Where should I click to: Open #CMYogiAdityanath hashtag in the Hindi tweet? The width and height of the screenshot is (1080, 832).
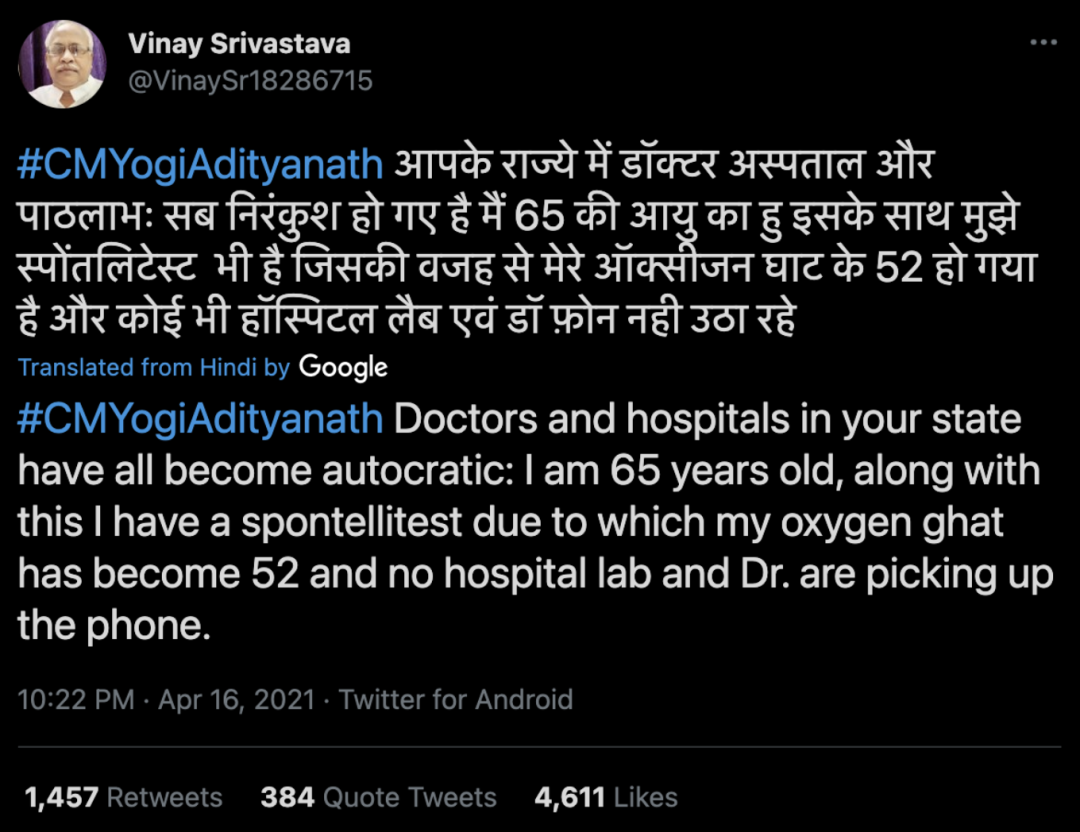(200, 164)
